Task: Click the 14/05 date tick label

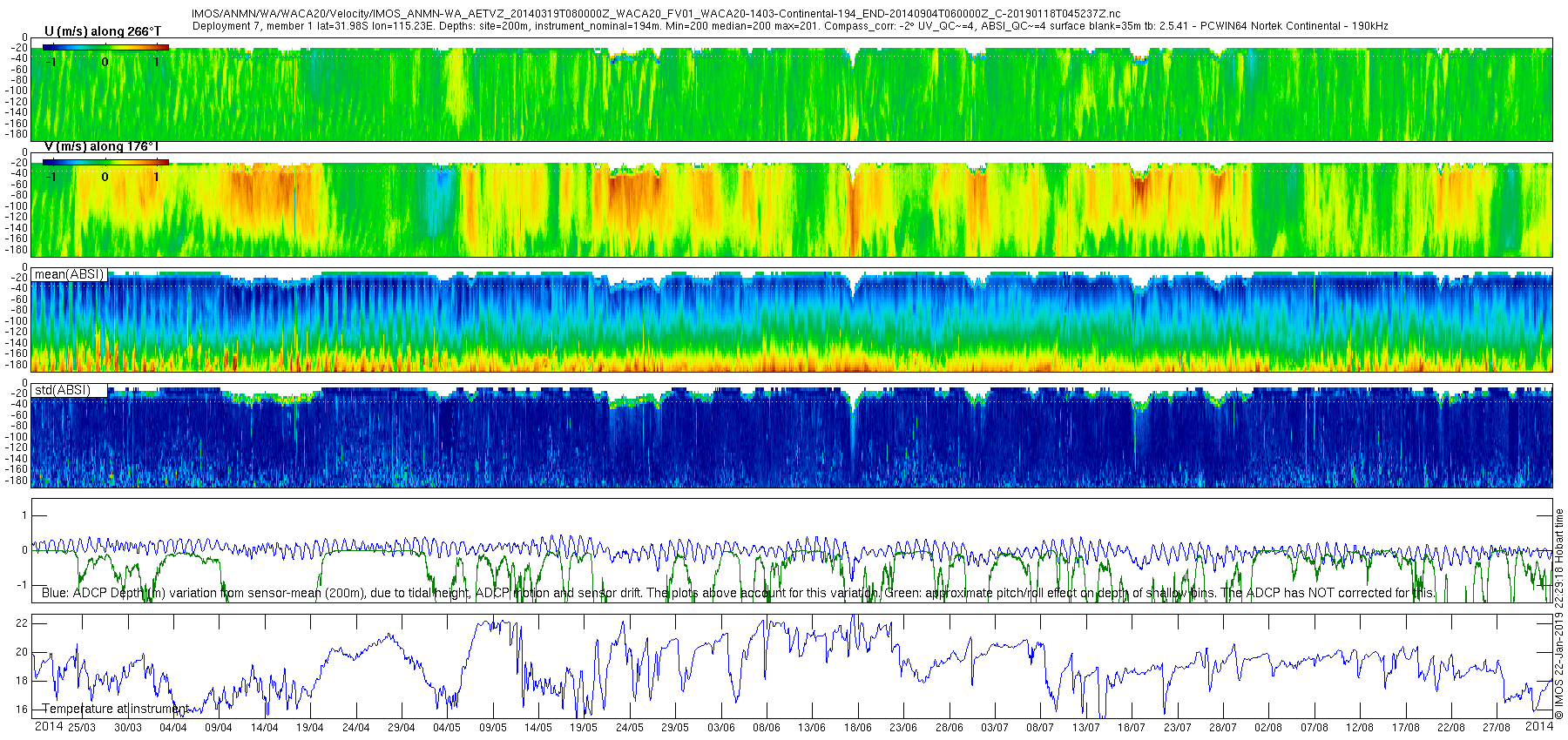Action: point(538,728)
